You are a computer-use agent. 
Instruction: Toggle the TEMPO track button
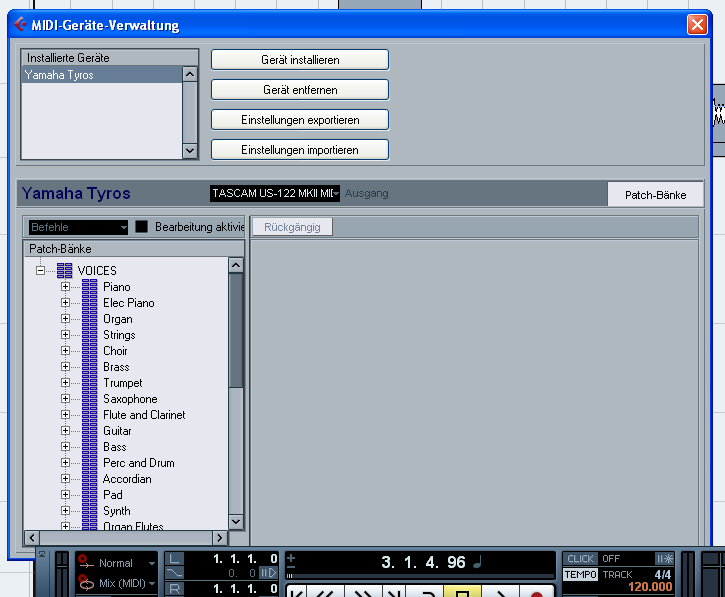point(580,574)
